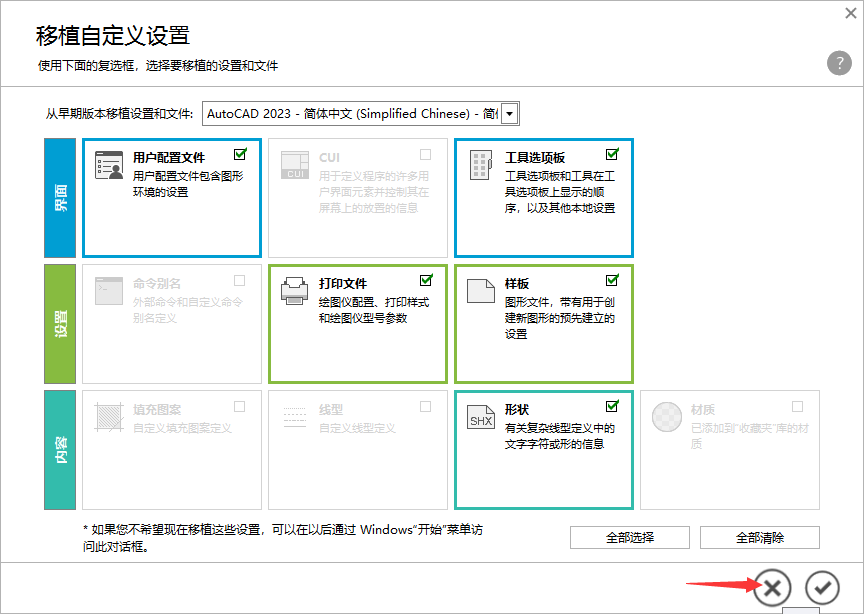Click the 填充图案 hatch icon
Image resolution: width=864 pixels, height=614 pixels.
109,417
